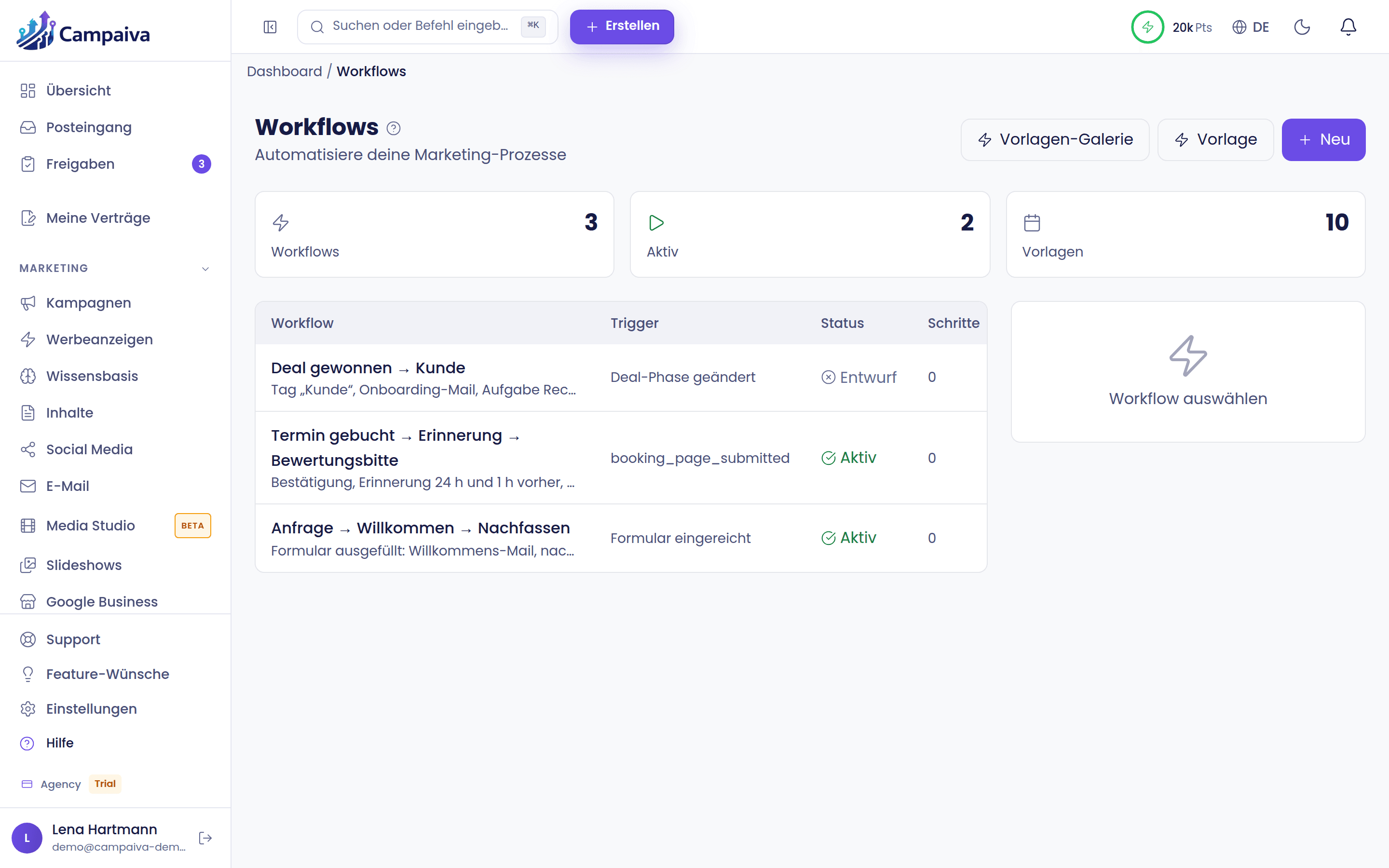Click the 20k Pts balance

1192,27
